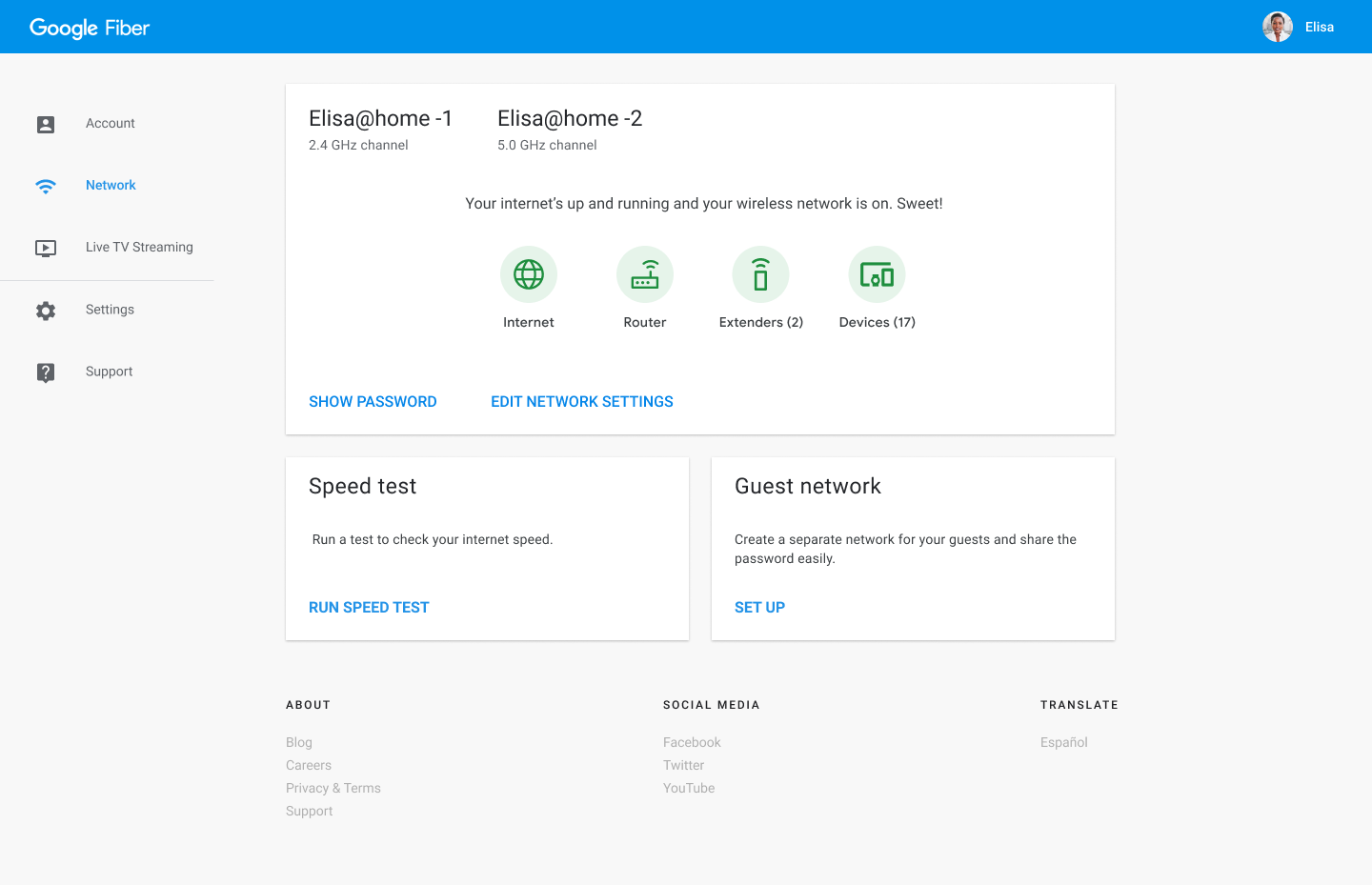Click the internet status message text

point(704,204)
